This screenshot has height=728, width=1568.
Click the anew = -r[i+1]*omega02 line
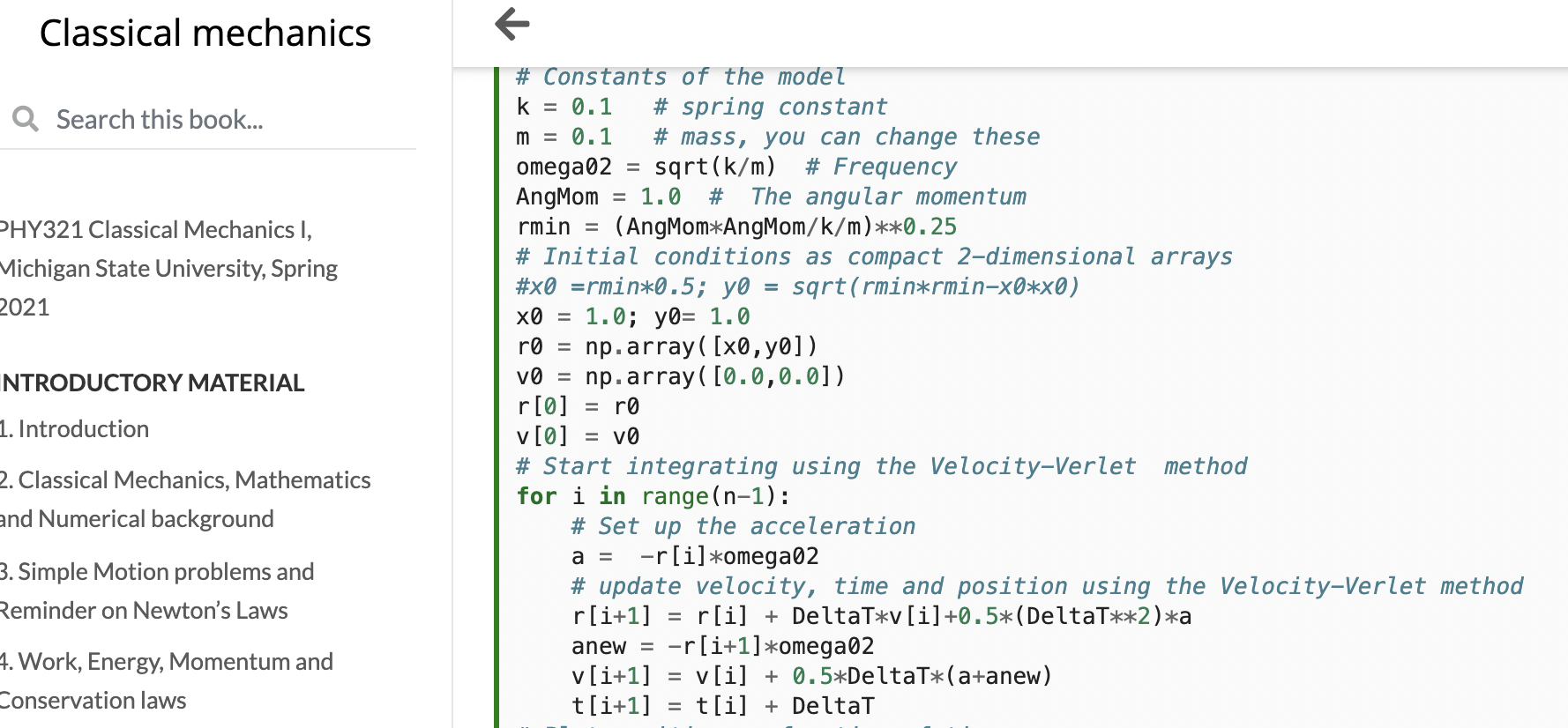(x=723, y=646)
